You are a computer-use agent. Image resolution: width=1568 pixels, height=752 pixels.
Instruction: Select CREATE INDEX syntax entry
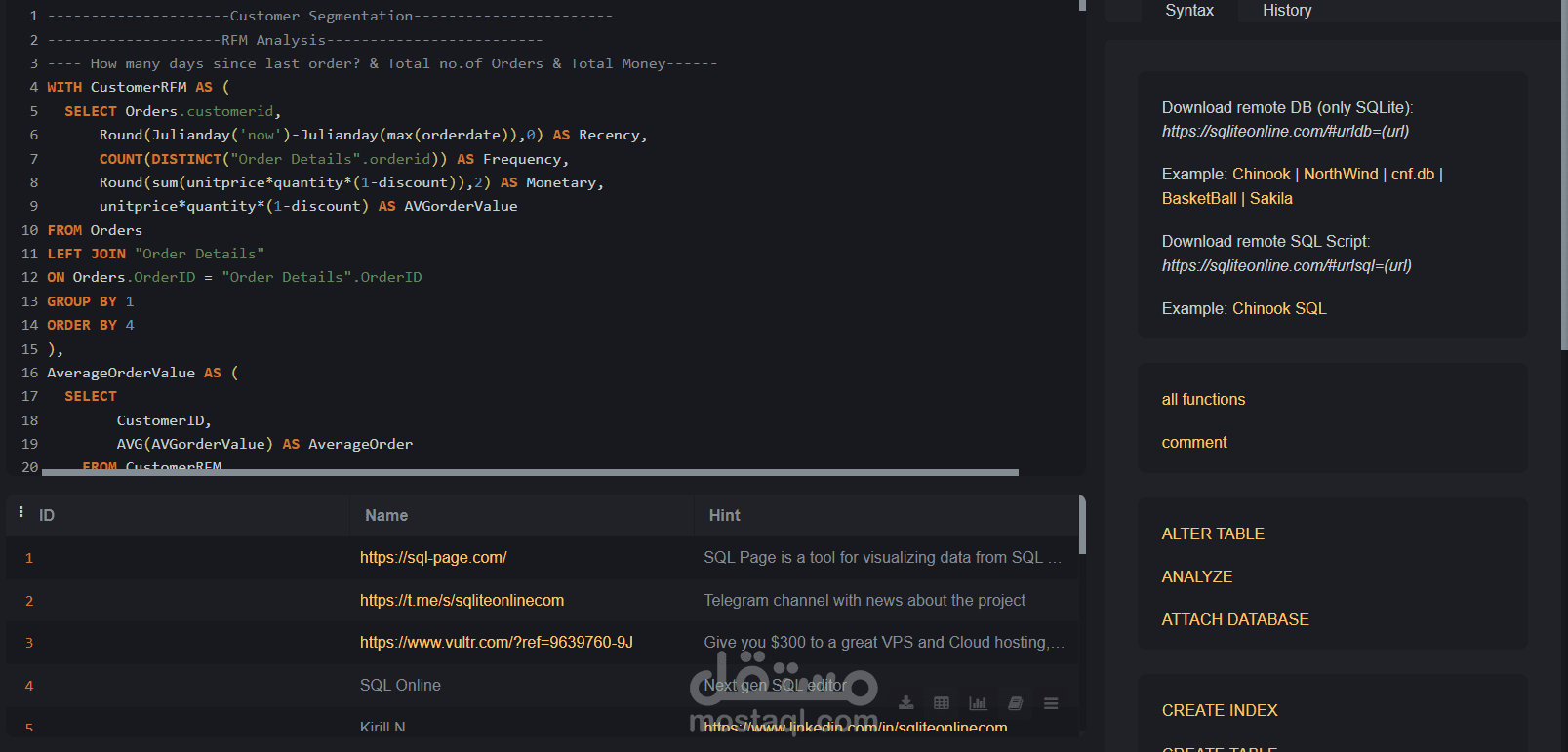click(1220, 710)
